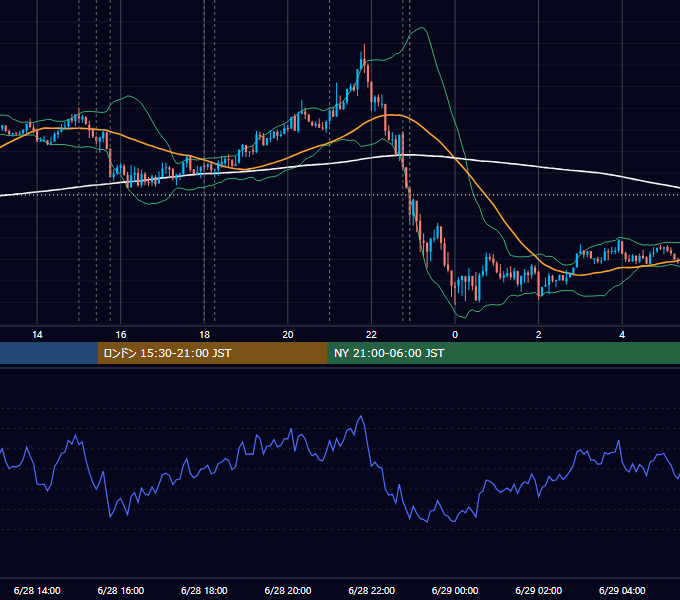This screenshot has width=680, height=600.
Task: Click the 4 hour label on the price chart axis
Action: pos(622,335)
